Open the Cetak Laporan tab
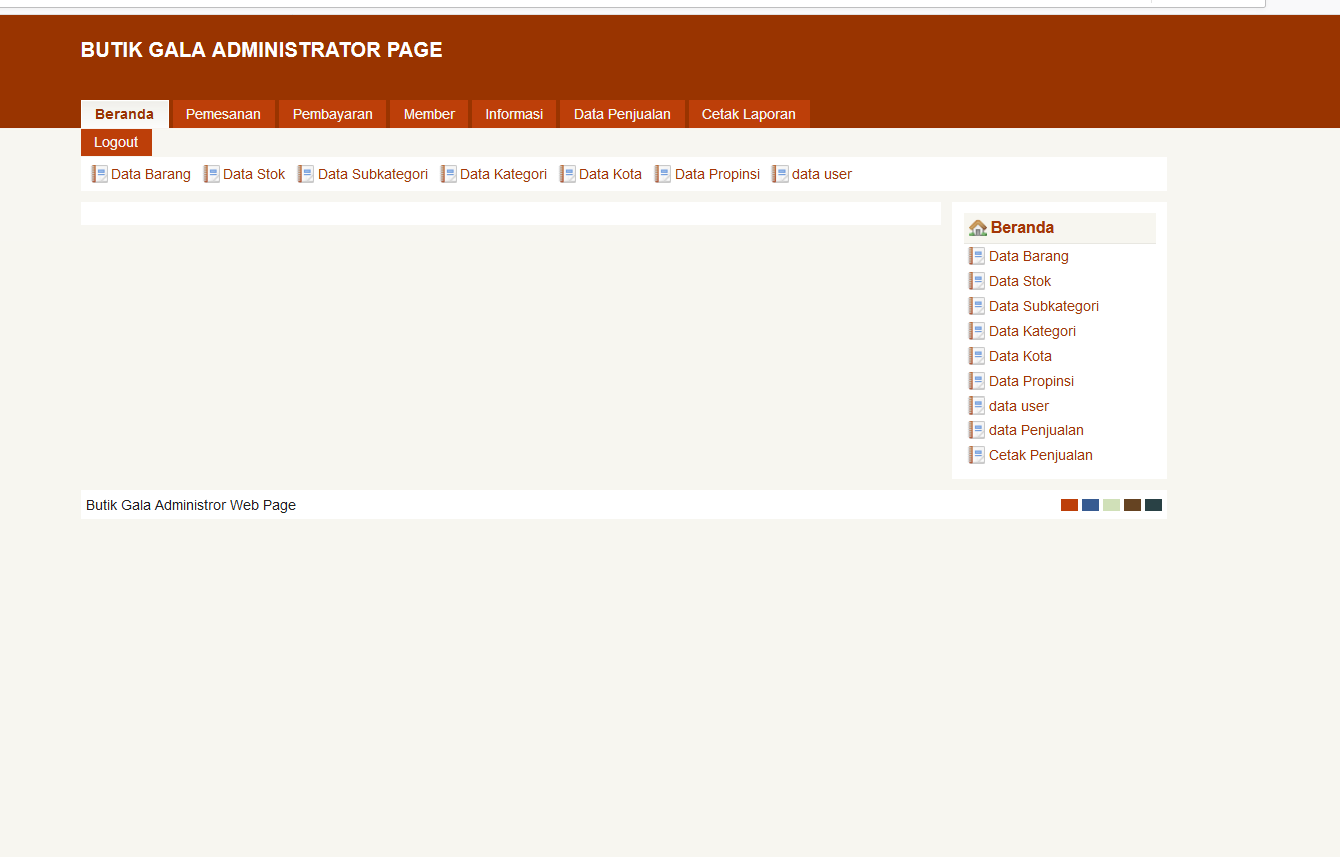The image size is (1340, 857). coord(749,113)
